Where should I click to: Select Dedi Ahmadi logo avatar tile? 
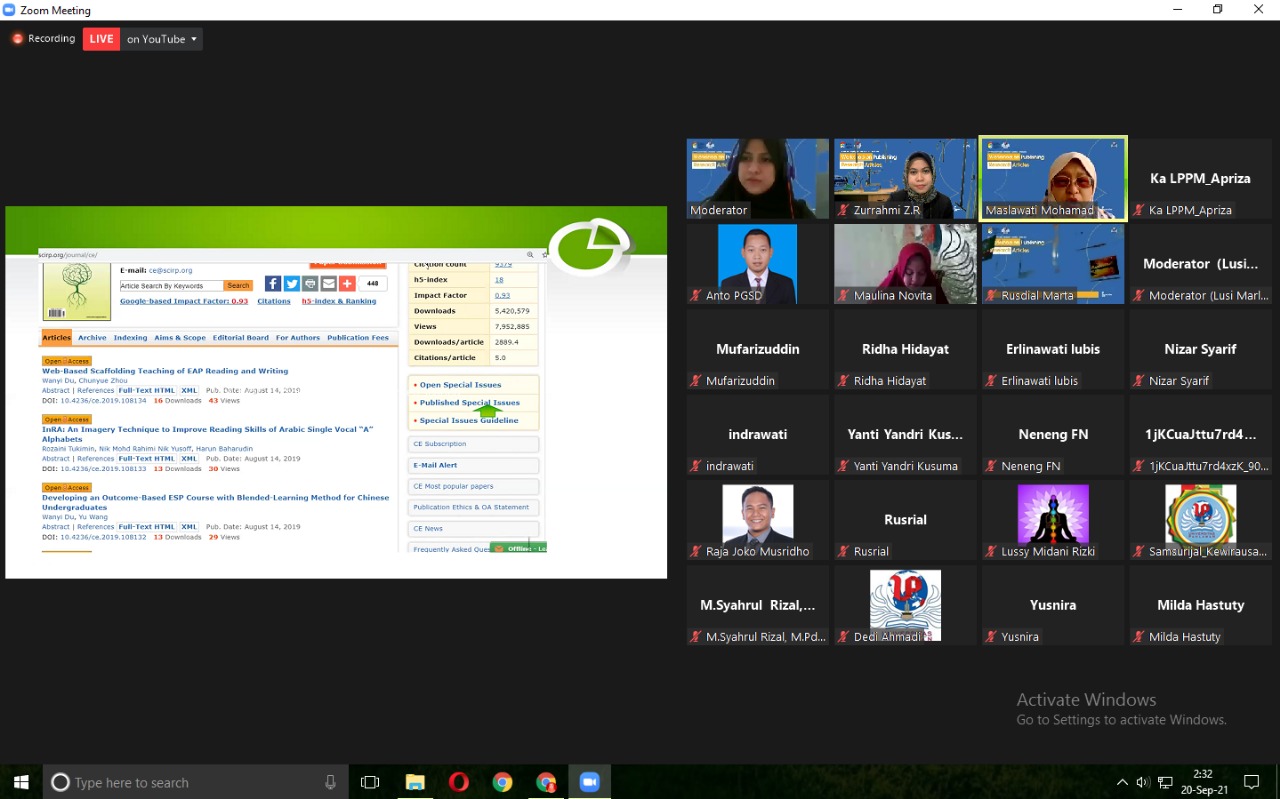tap(905, 605)
